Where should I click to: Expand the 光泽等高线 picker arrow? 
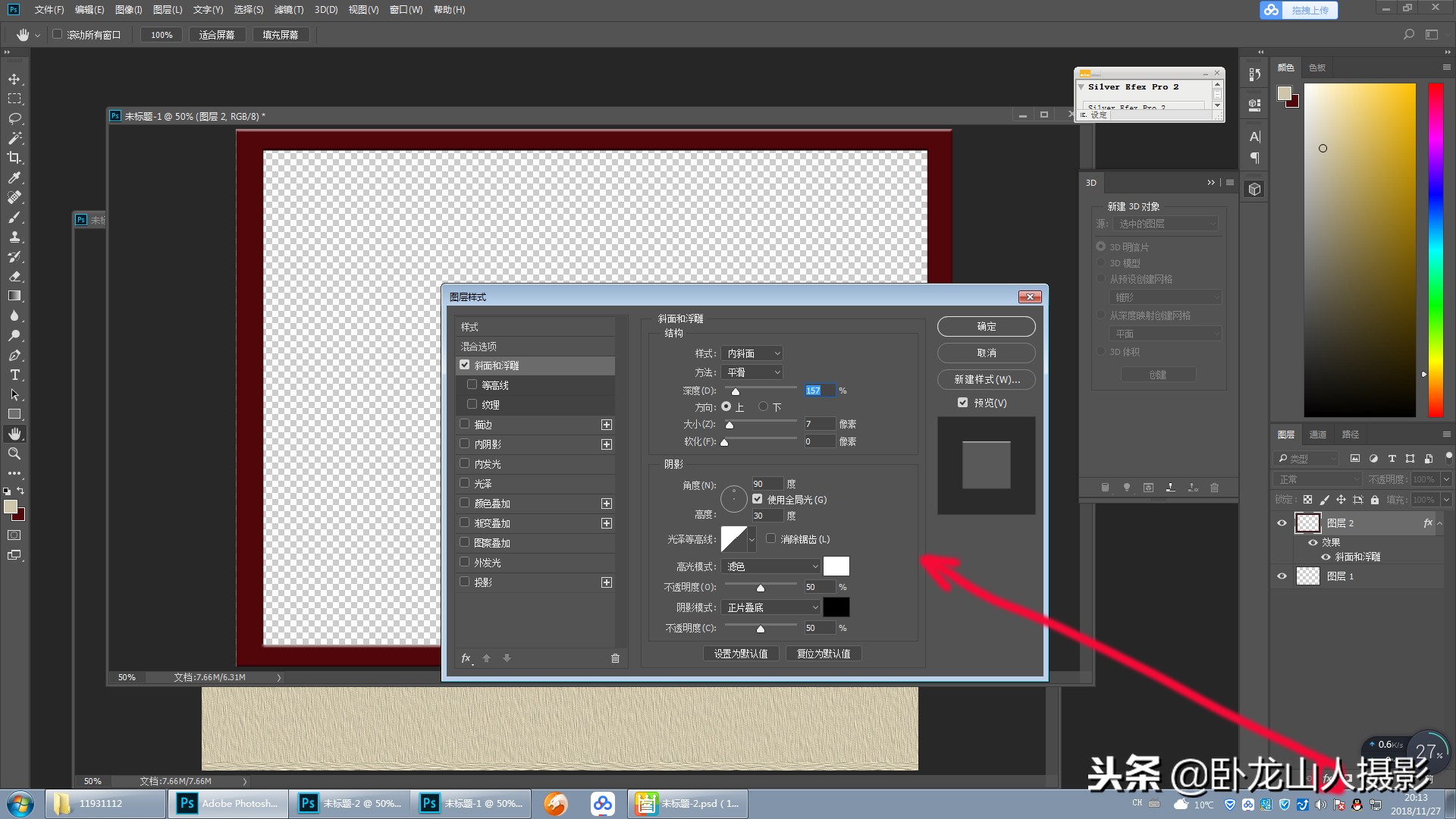[752, 539]
